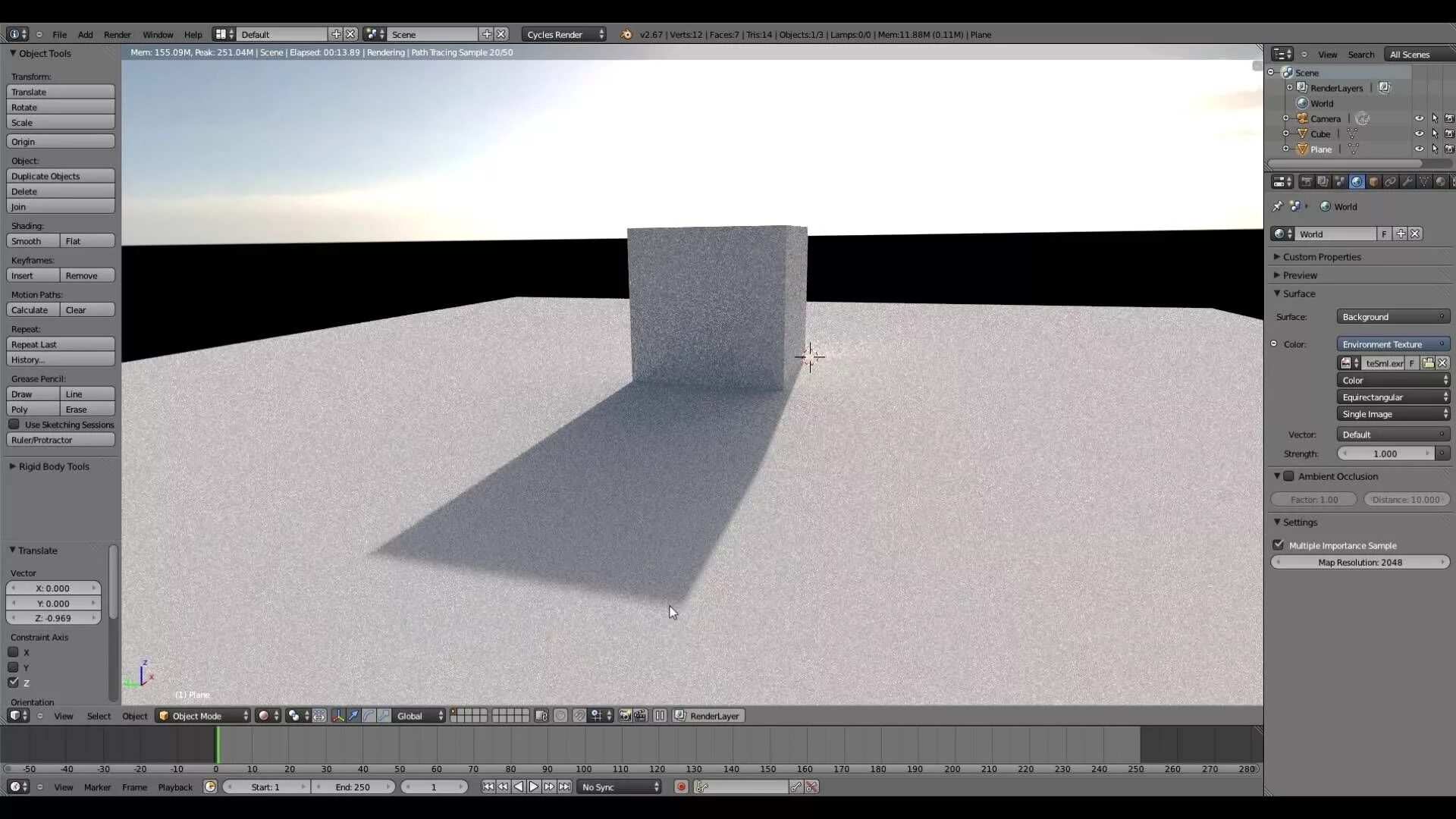Viewport: 1456px width, 819px height.
Task: Open the Cycles Render engine dropdown
Action: [x=564, y=34]
